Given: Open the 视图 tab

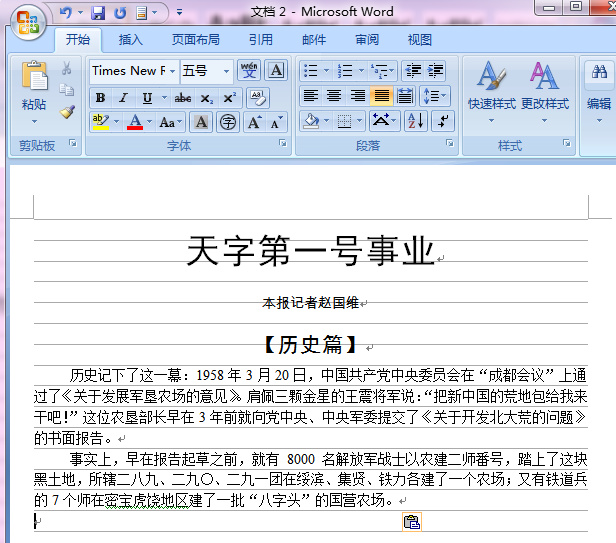Looking at the screenshot, I should (x=420, y=40).
